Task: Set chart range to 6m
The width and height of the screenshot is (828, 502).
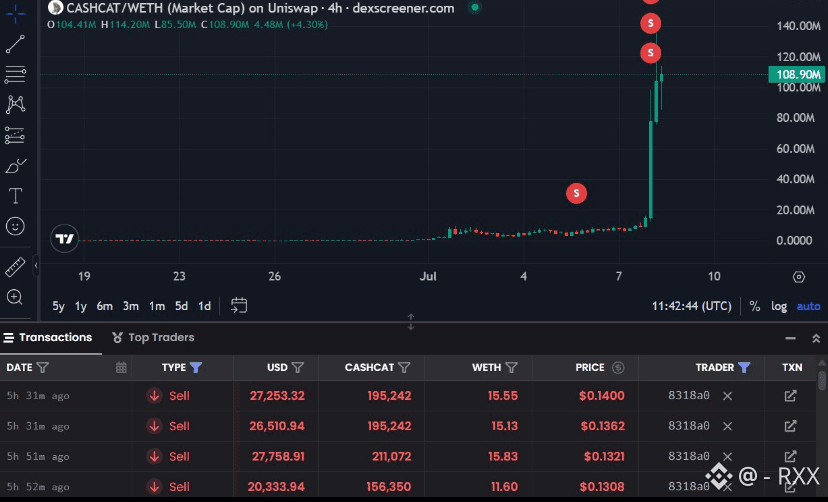Action: (105, 306)
